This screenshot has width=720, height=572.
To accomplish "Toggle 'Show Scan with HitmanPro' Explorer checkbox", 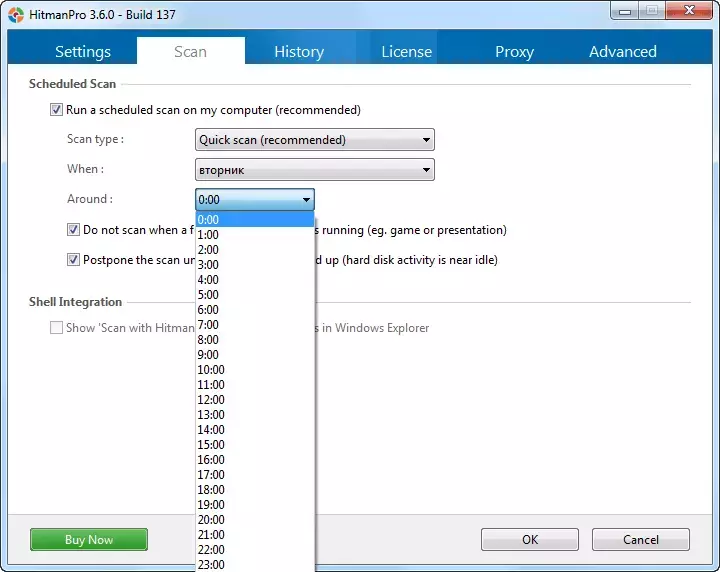I will point(56,328).
